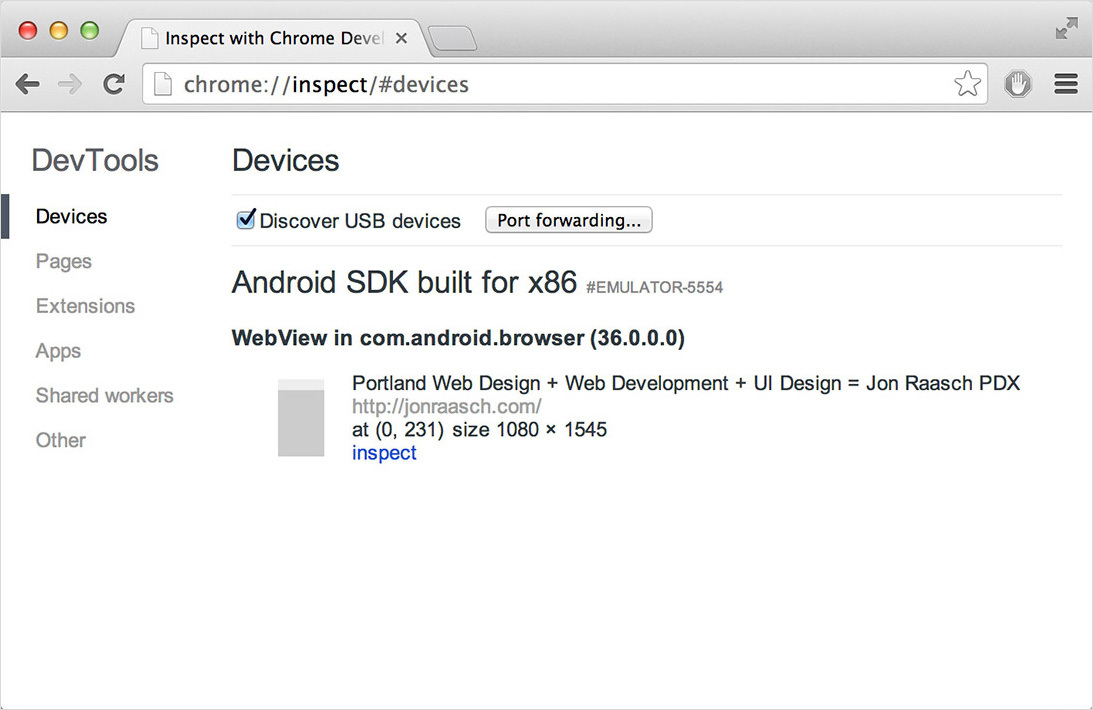Enter fullscreen with the expand arrows icon

coord(1067,29)
